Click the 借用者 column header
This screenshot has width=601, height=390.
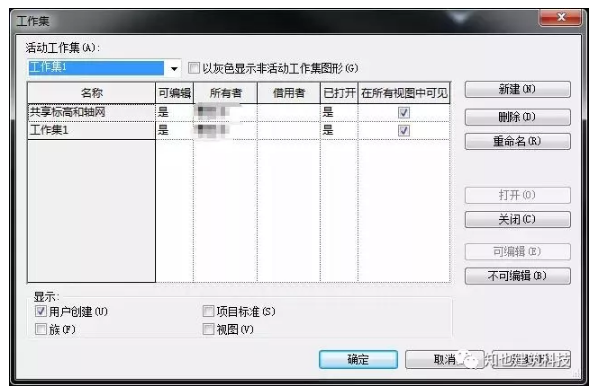point(289,93)
